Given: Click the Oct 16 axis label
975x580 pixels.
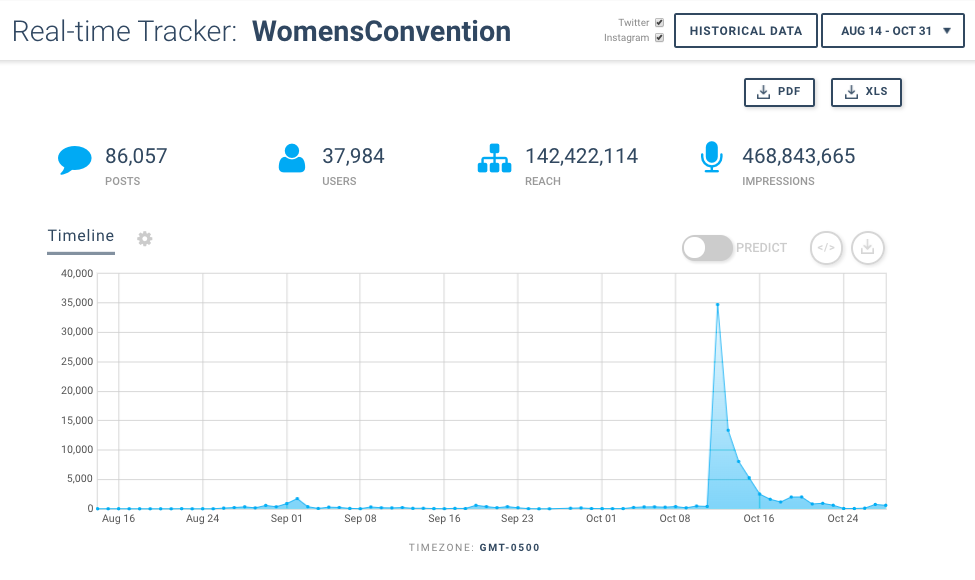Looking at the screenshot, I should click(759, 518).
